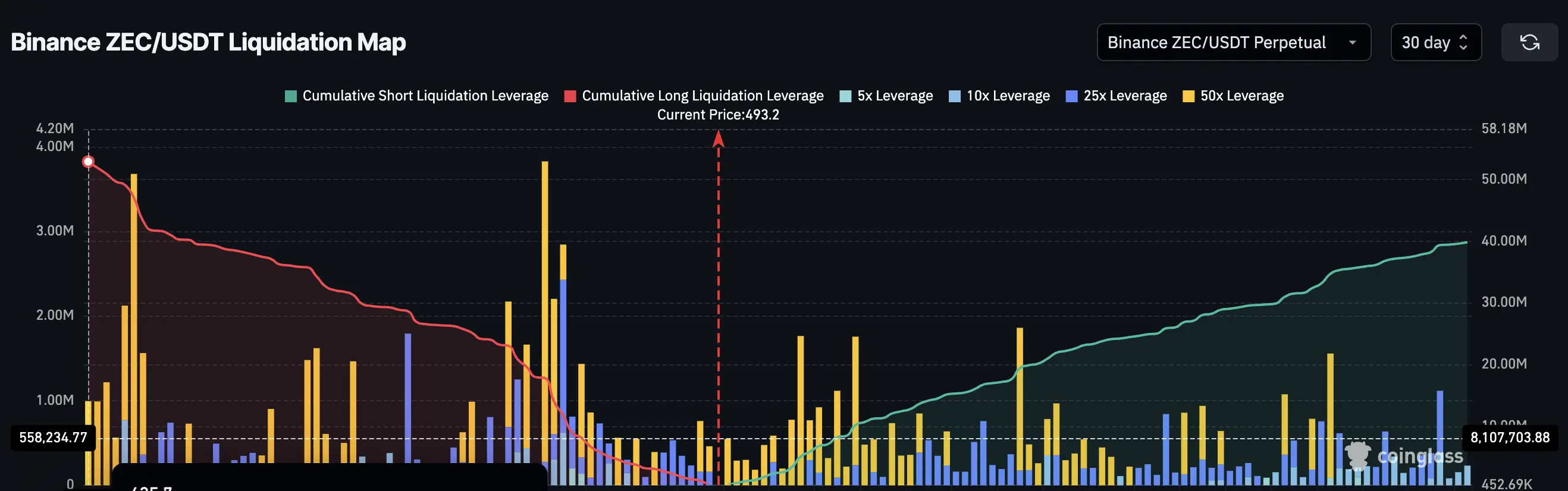Toggle the 5x Leverage legend series
This screenshot has width=1568, height=491.
886,96
